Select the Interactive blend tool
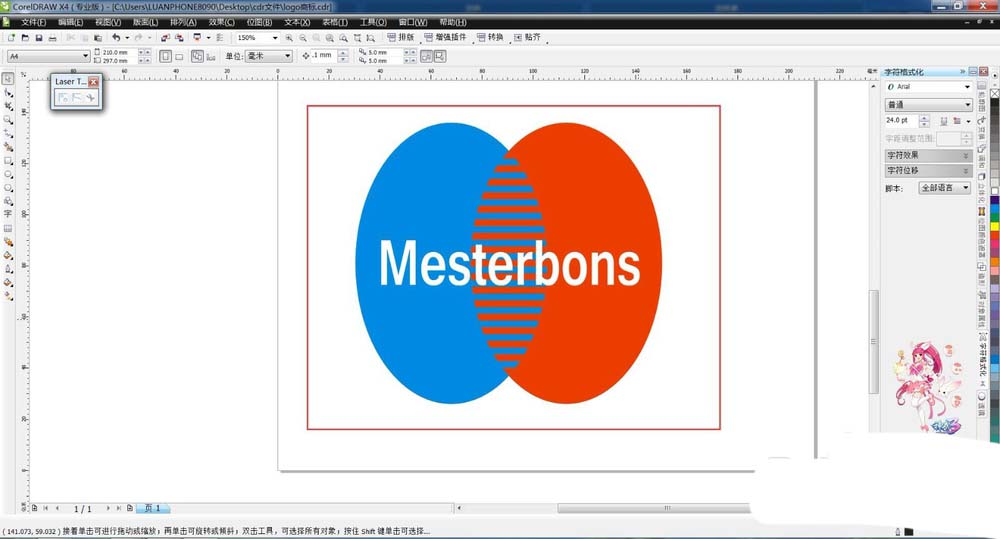The height and width of the screenshot is (539, 1000). click(8, 242)
